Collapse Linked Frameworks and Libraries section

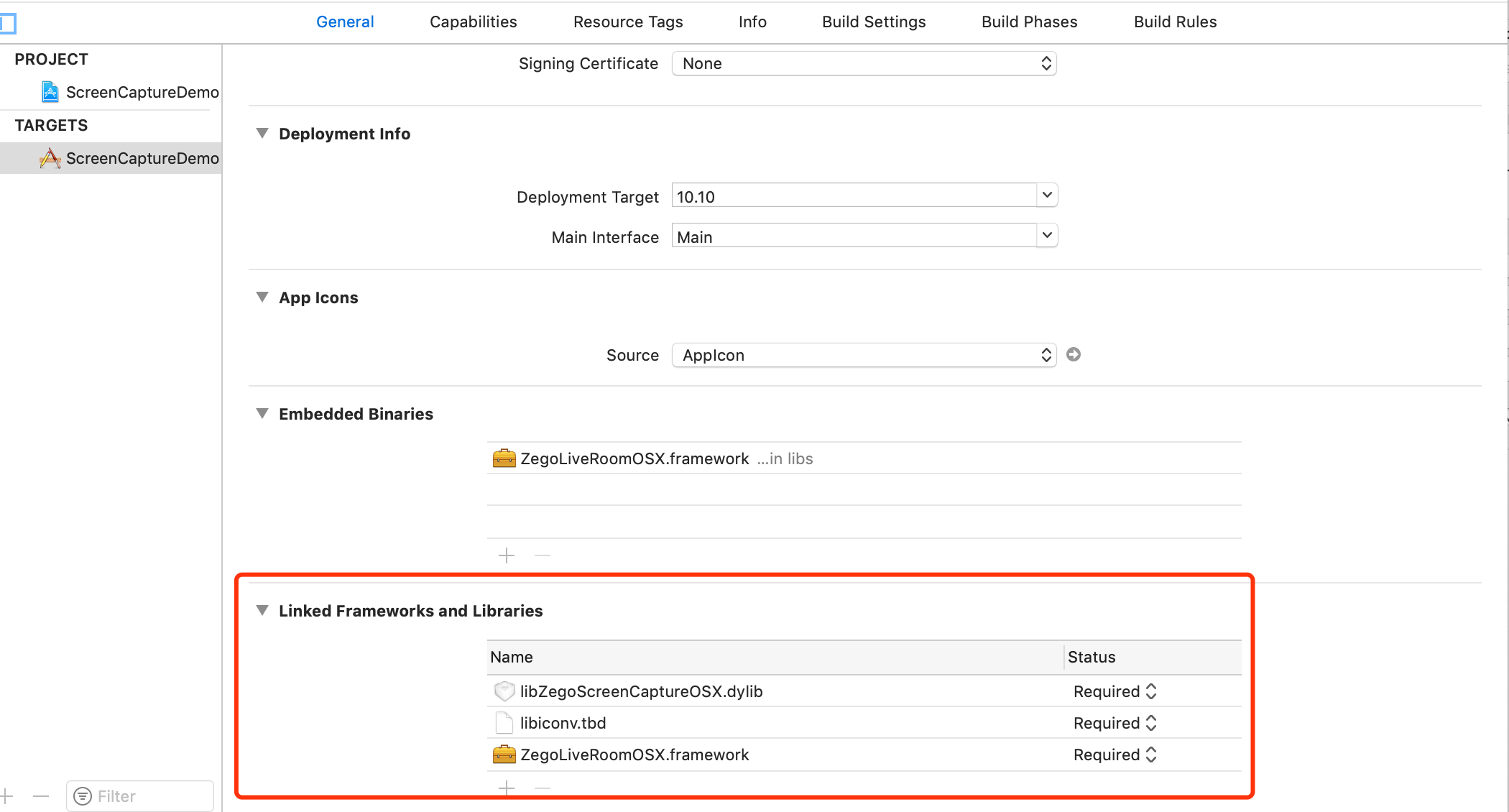262,610
